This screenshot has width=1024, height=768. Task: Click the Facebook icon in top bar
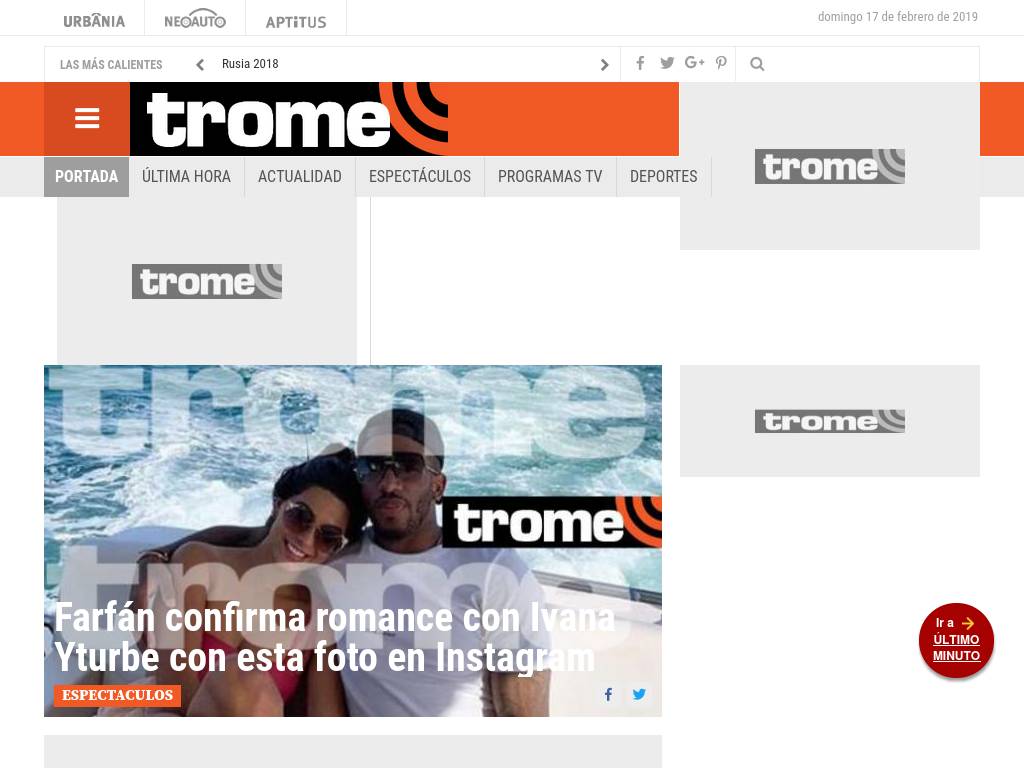point(641,63)
